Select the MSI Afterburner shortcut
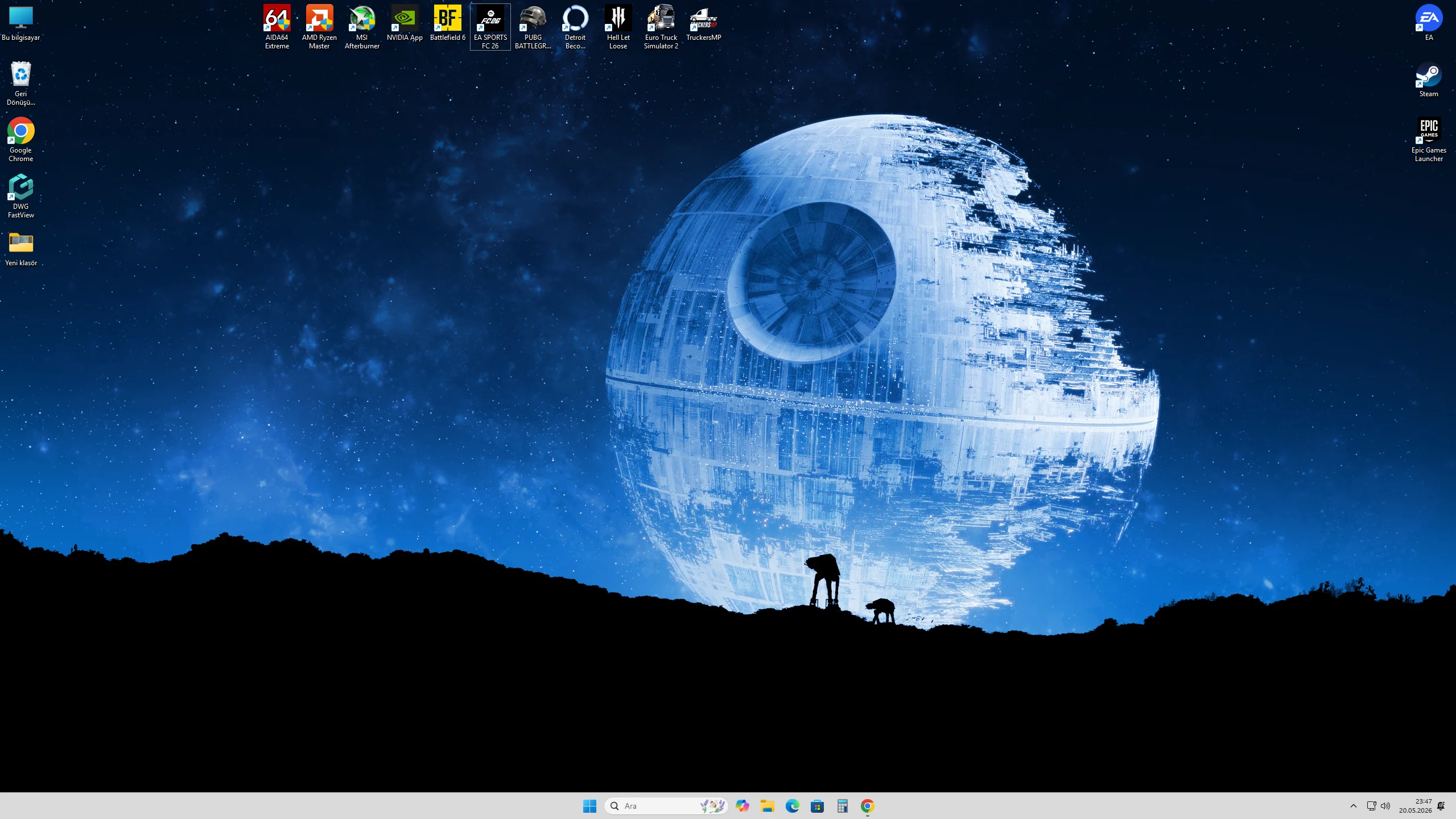Screen dimensions: 1456x819 (x=362, y=27)
